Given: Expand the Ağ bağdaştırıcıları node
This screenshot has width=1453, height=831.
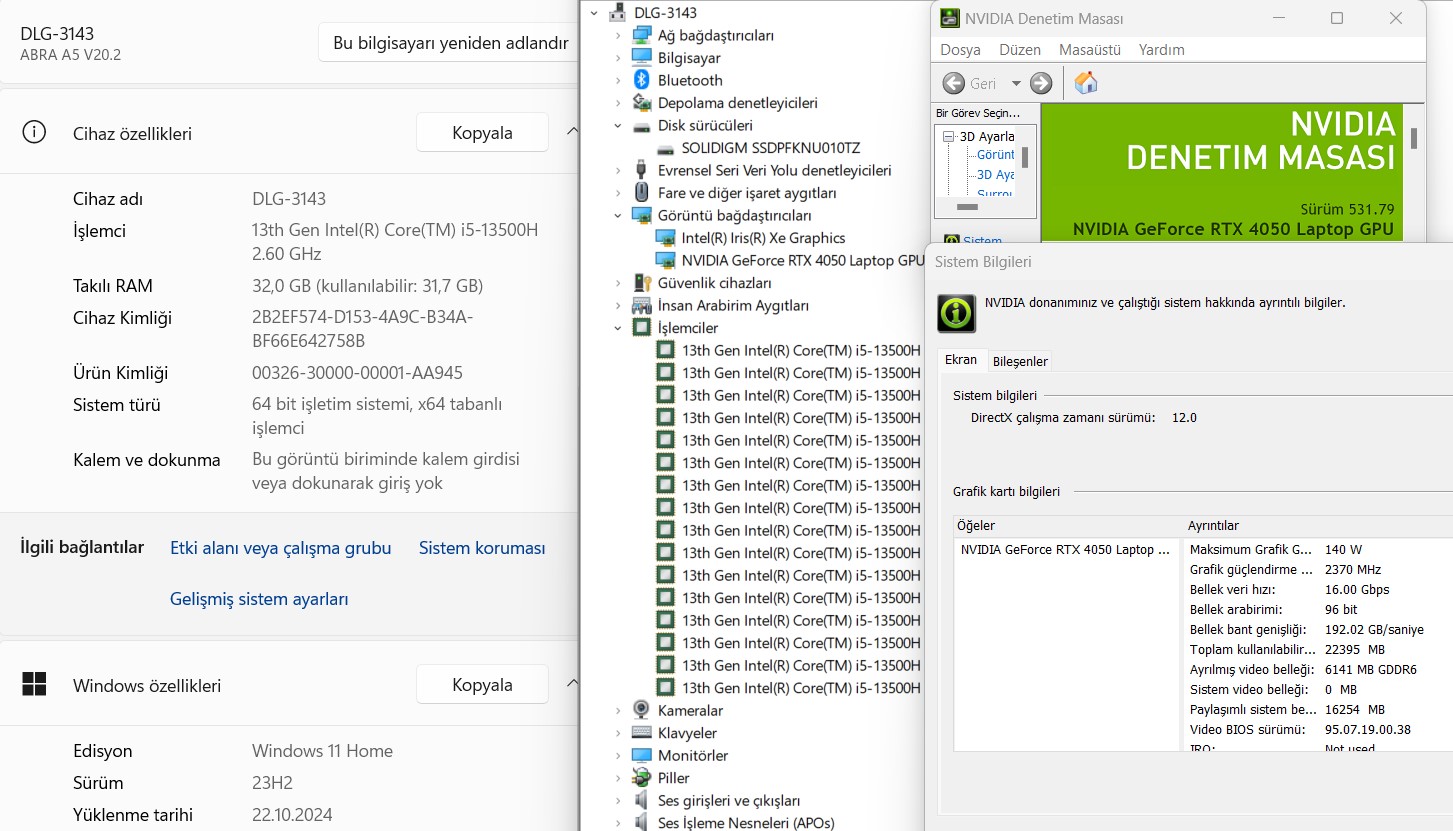Looking at the screenshot, I should 618,36.
